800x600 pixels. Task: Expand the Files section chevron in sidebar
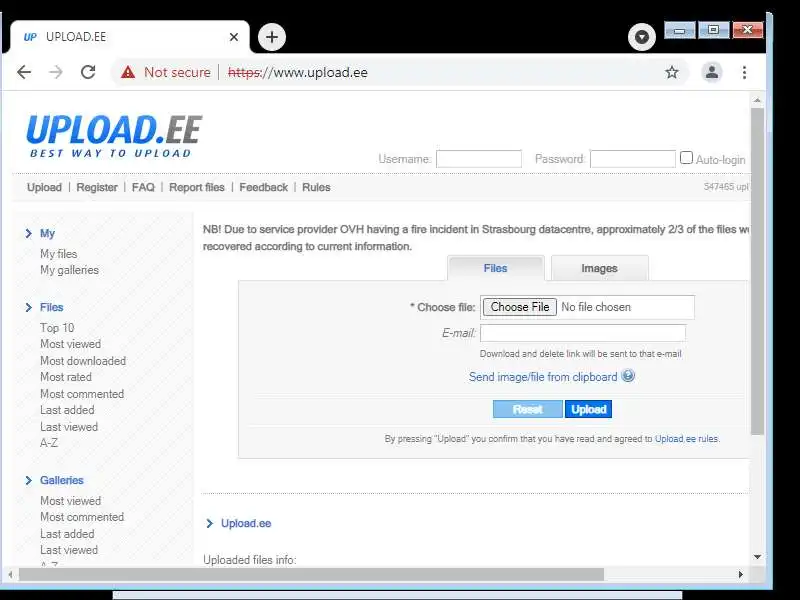tap(29, 308)
